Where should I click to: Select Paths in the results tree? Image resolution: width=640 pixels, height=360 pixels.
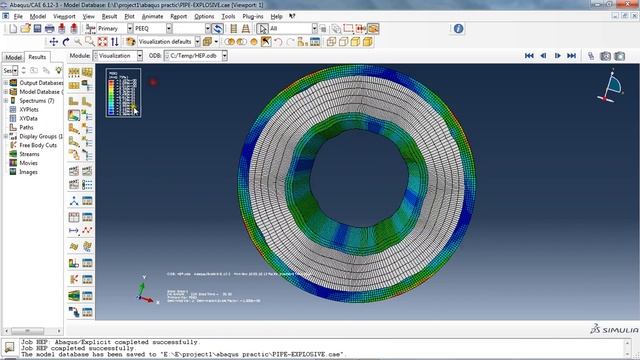click(26, 127)
